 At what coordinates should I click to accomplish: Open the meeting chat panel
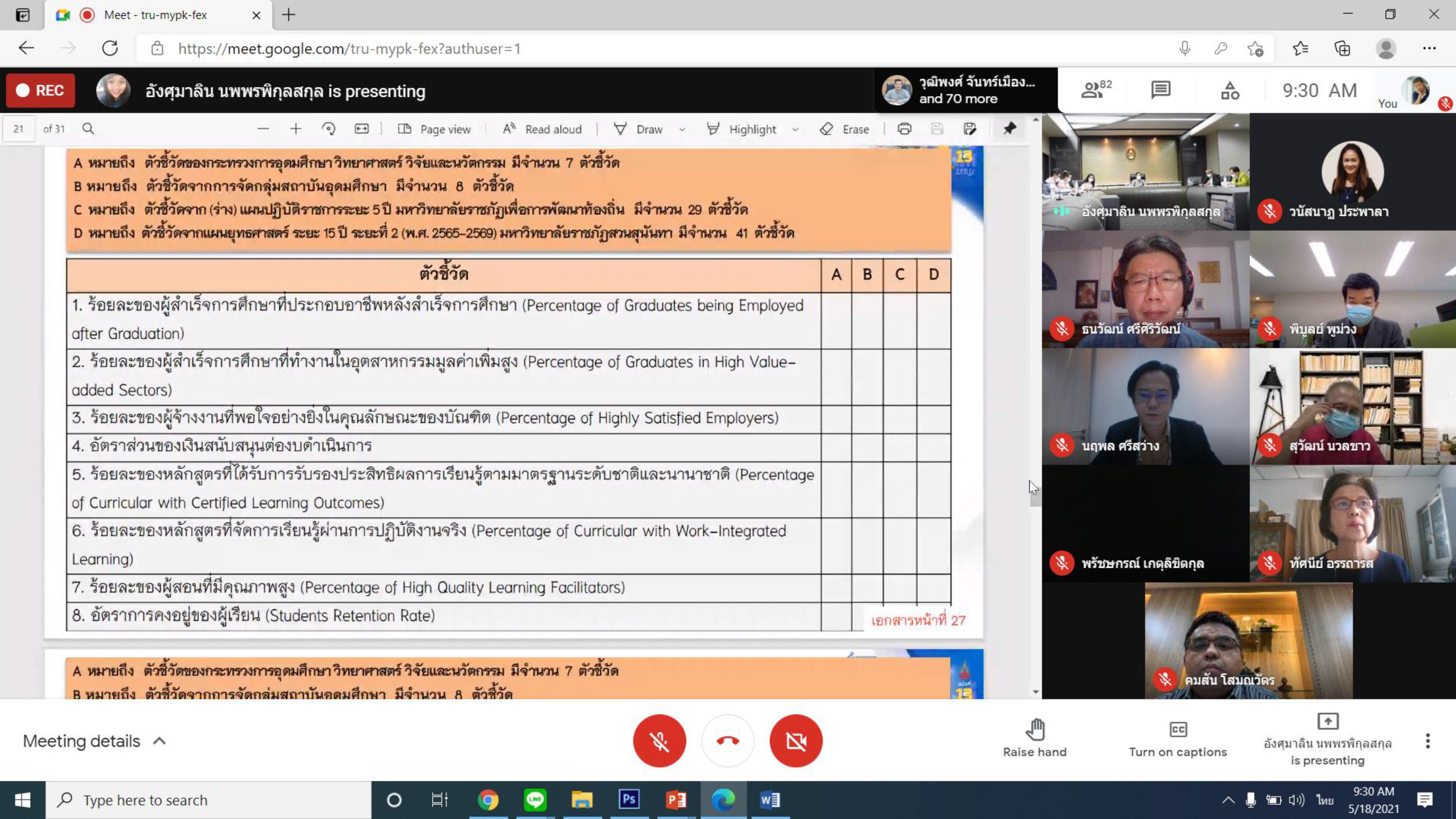[x=1160, y=90]
